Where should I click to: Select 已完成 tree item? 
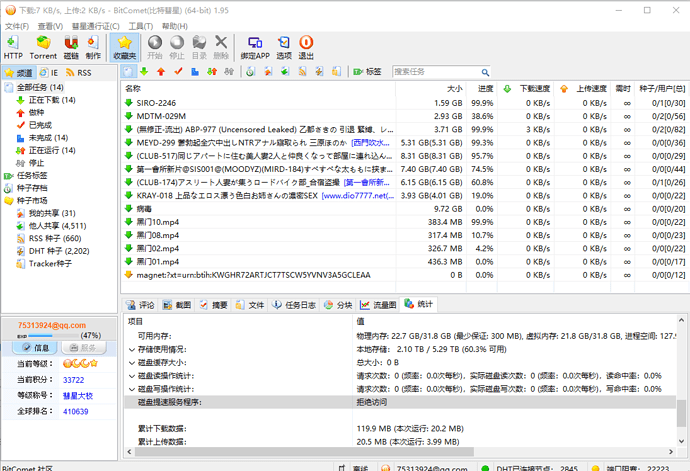pos(40,125)
